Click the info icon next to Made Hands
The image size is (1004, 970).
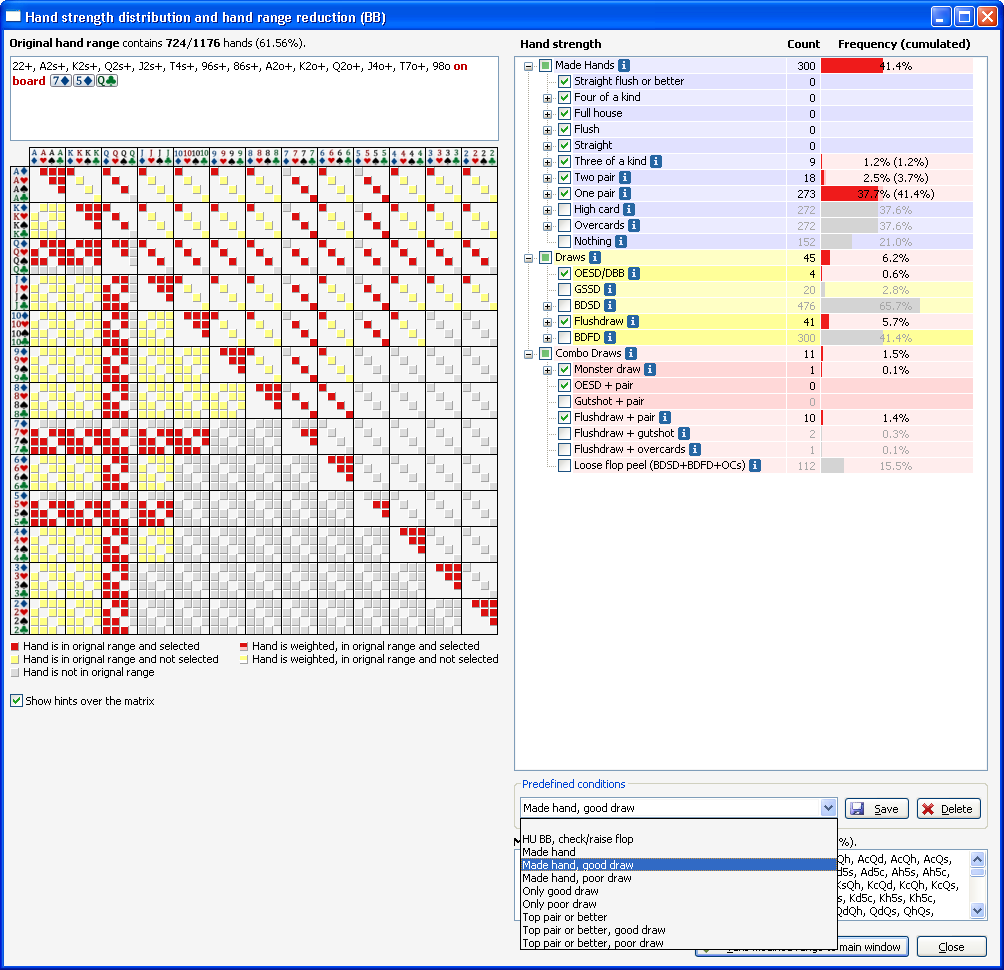pos(623,65)
